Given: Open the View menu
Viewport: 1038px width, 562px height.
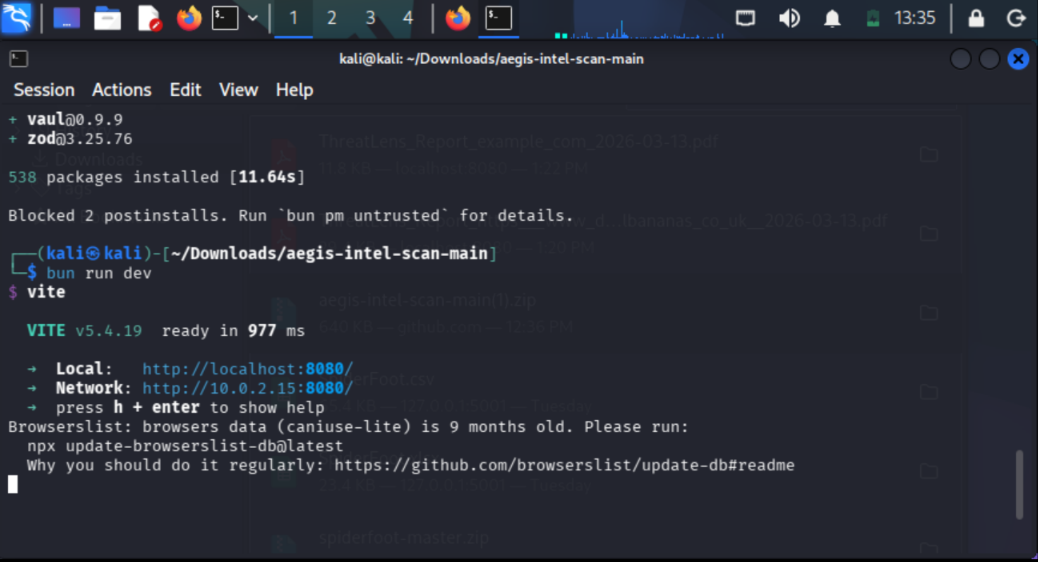Looking at the screenshot, I should (238, 89).
